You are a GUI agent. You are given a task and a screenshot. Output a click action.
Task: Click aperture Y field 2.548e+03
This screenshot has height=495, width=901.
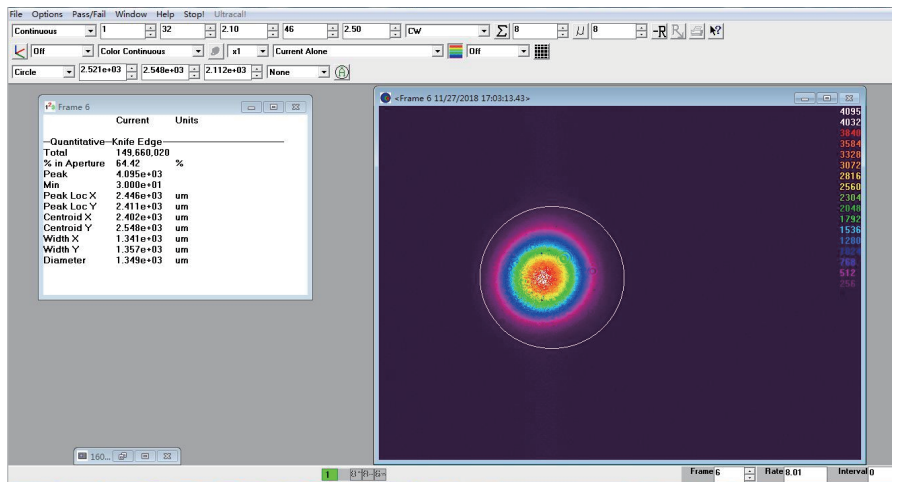click(x=165, y=71)
